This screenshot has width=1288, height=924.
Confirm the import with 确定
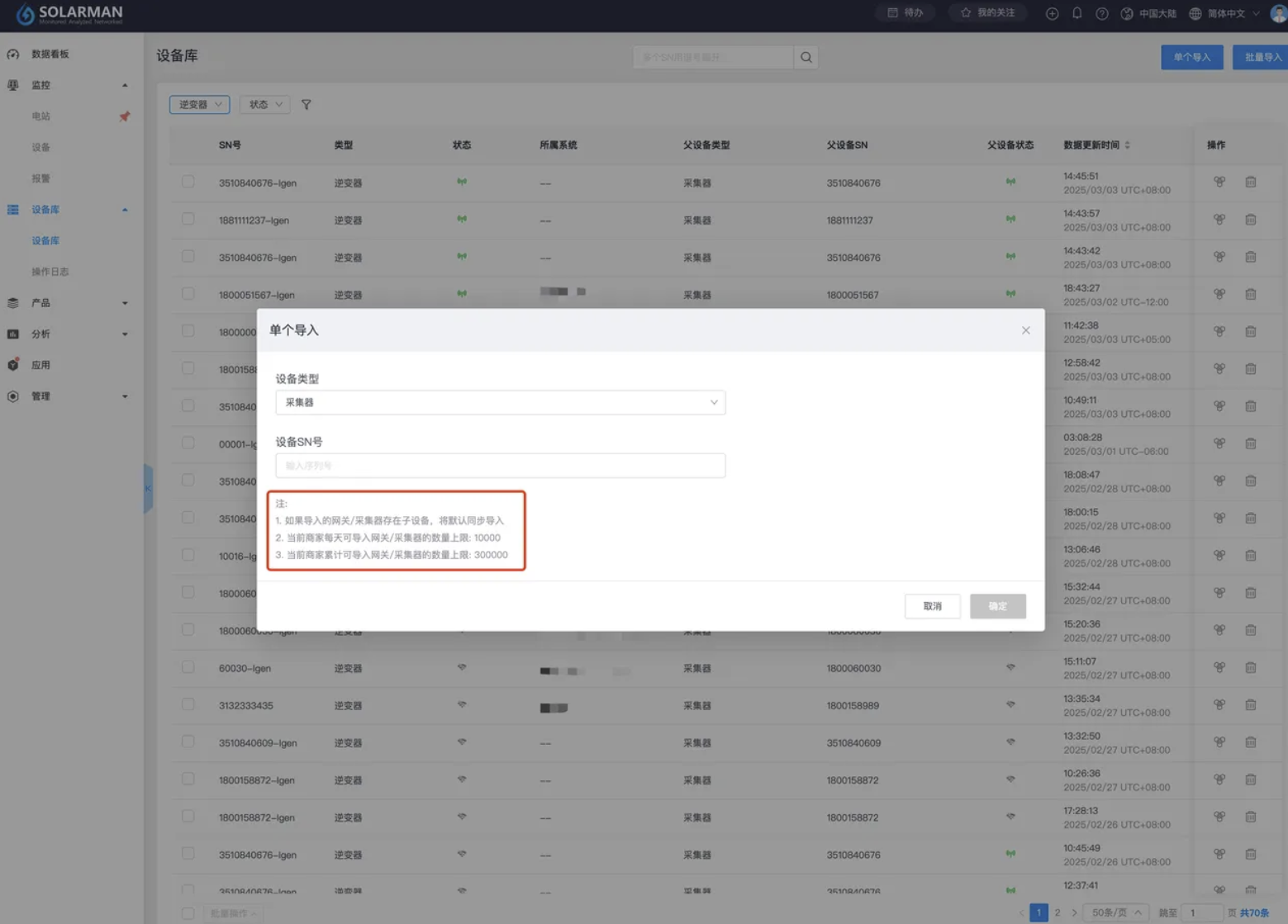998,606
